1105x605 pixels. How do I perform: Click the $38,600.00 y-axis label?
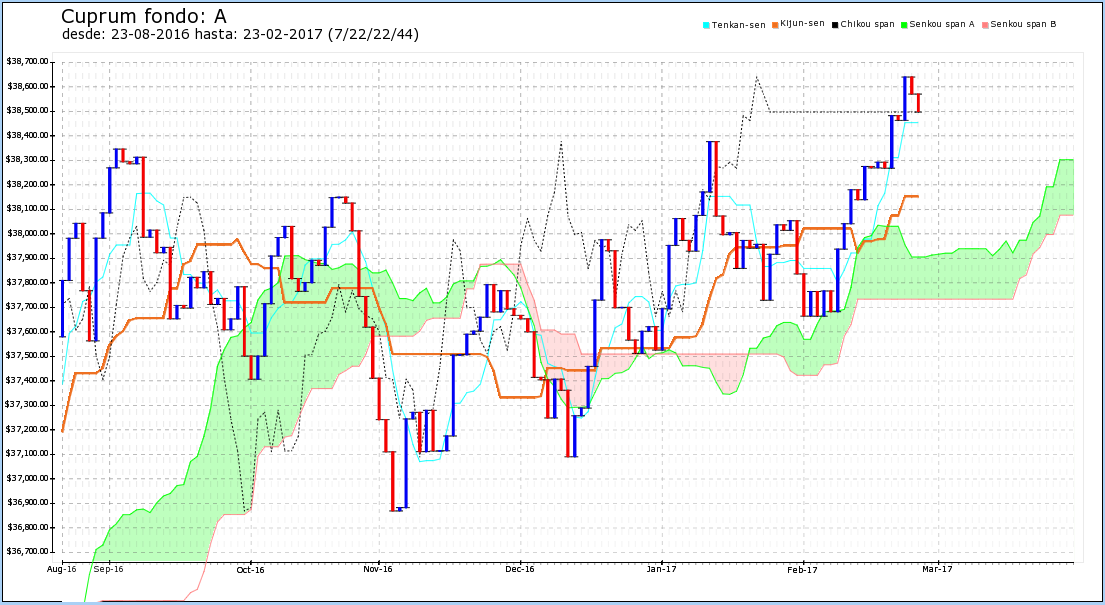point(27,86)
